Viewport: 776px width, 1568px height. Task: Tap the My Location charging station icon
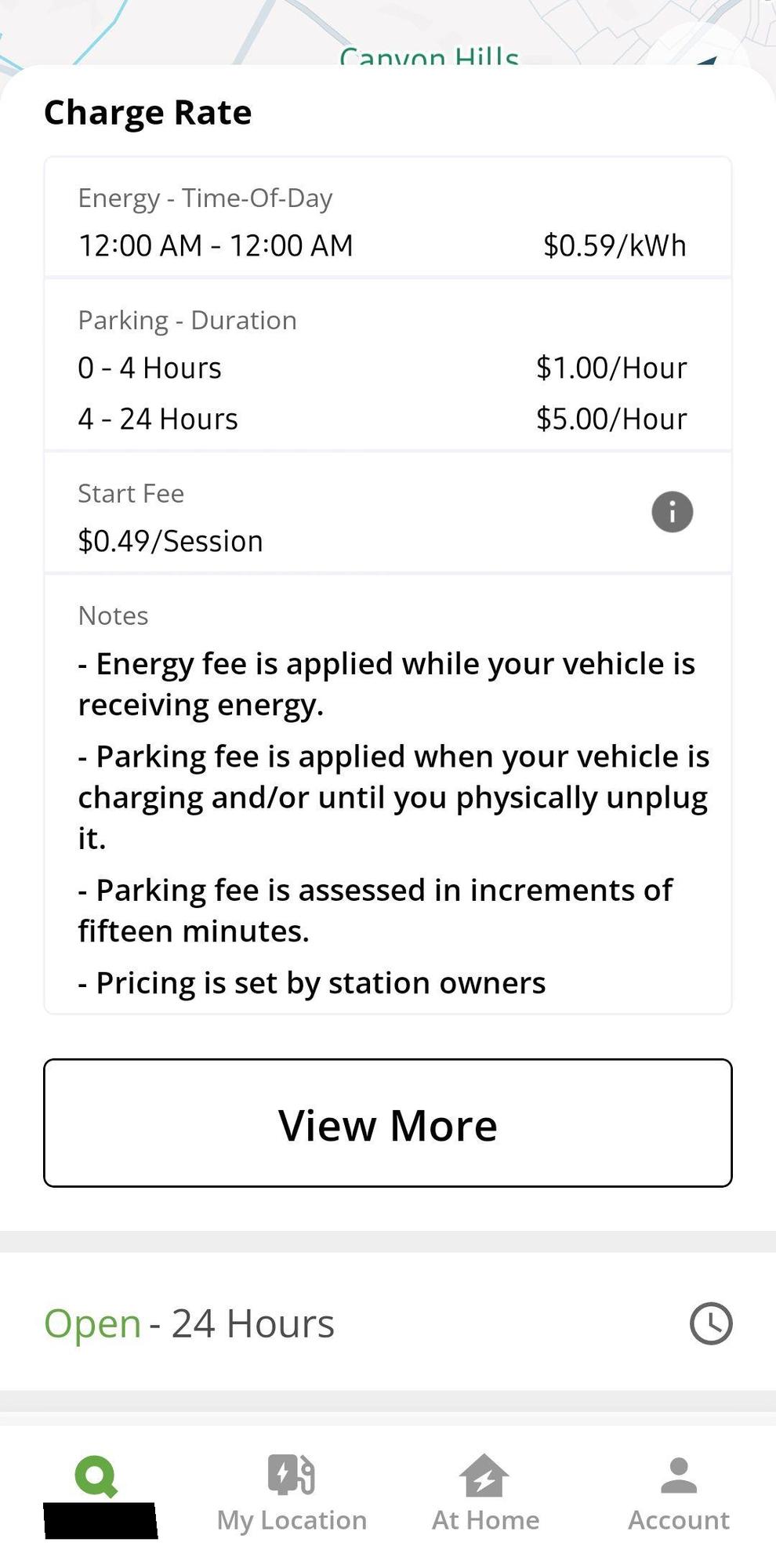pyautogui.click(x=292, y=1474)
